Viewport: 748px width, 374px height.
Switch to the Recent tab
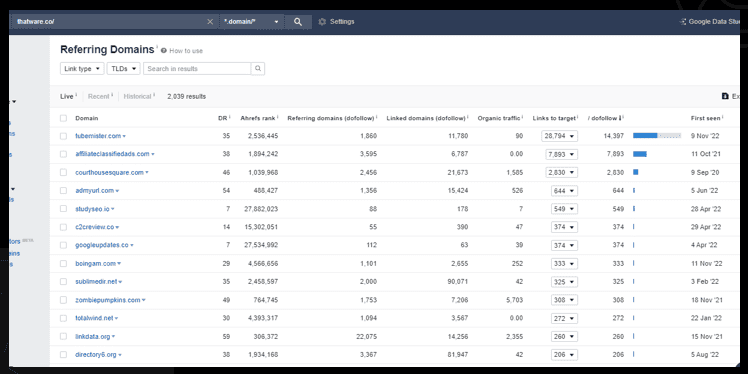click(x=99, y=96)
